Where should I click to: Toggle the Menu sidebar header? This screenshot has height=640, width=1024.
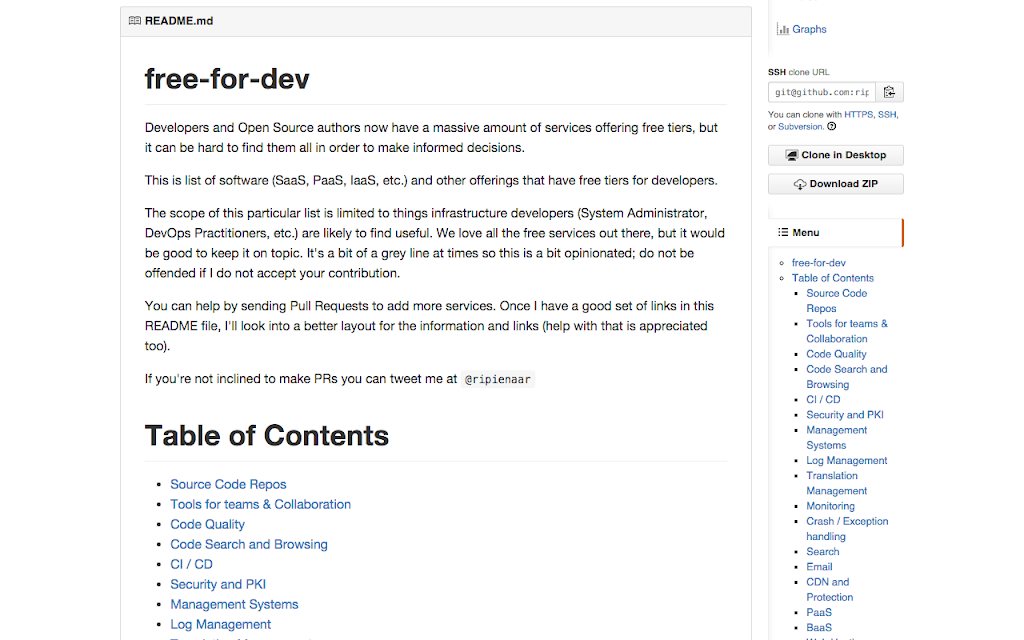(836, 232)
